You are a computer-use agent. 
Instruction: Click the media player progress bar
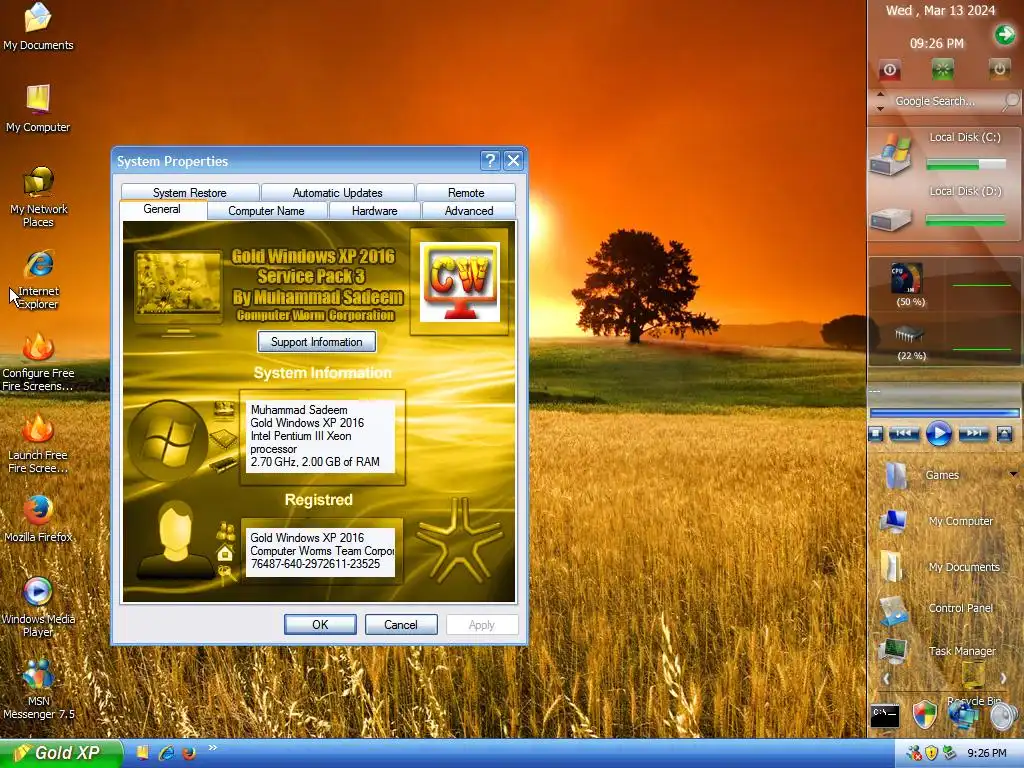[944, 413]
